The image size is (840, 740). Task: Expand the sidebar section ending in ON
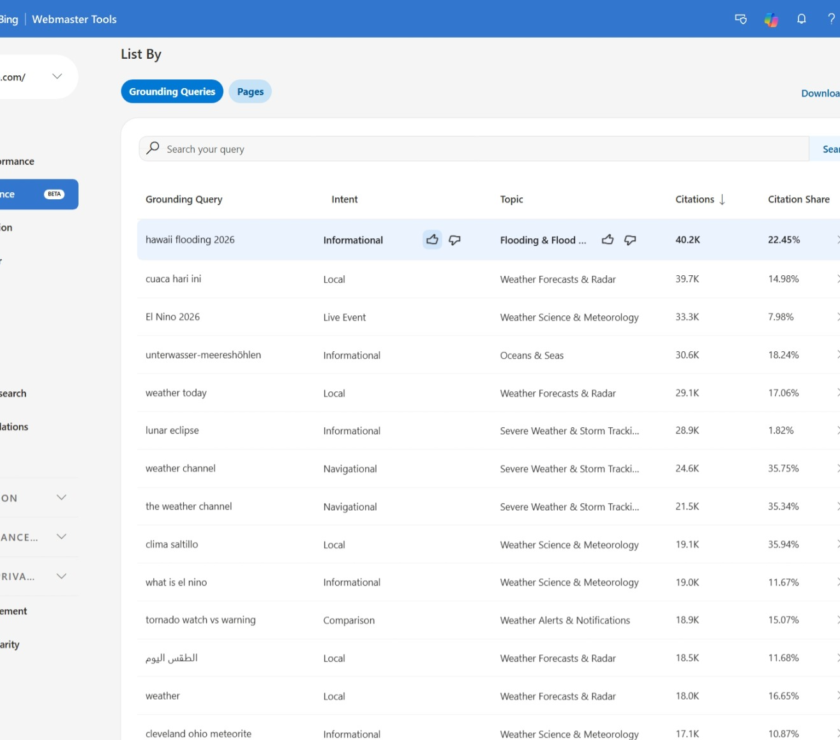[x=62, y=498]
